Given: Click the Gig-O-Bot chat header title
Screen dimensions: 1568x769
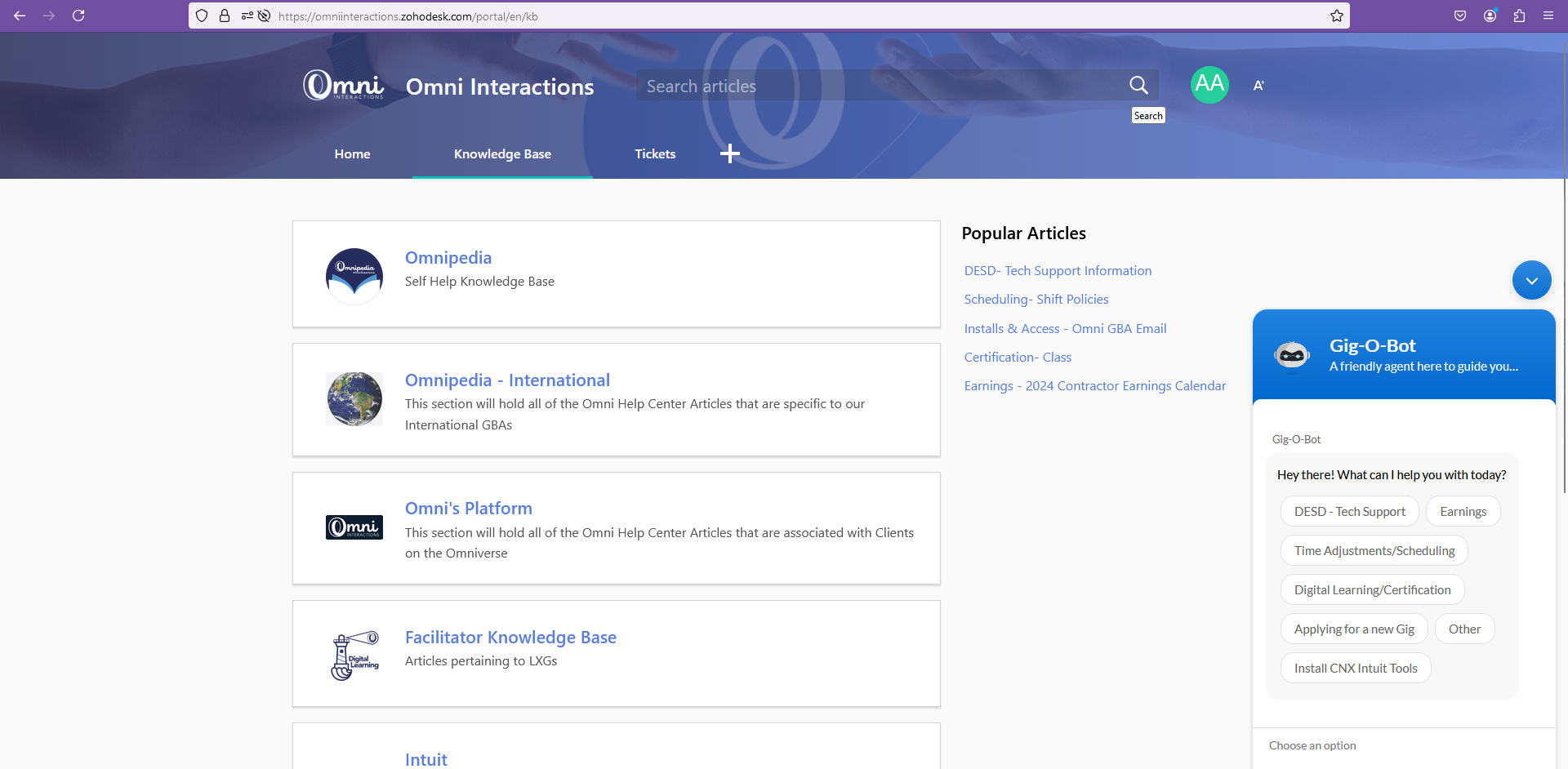Looking at the screenshot, I should 1373,346.
